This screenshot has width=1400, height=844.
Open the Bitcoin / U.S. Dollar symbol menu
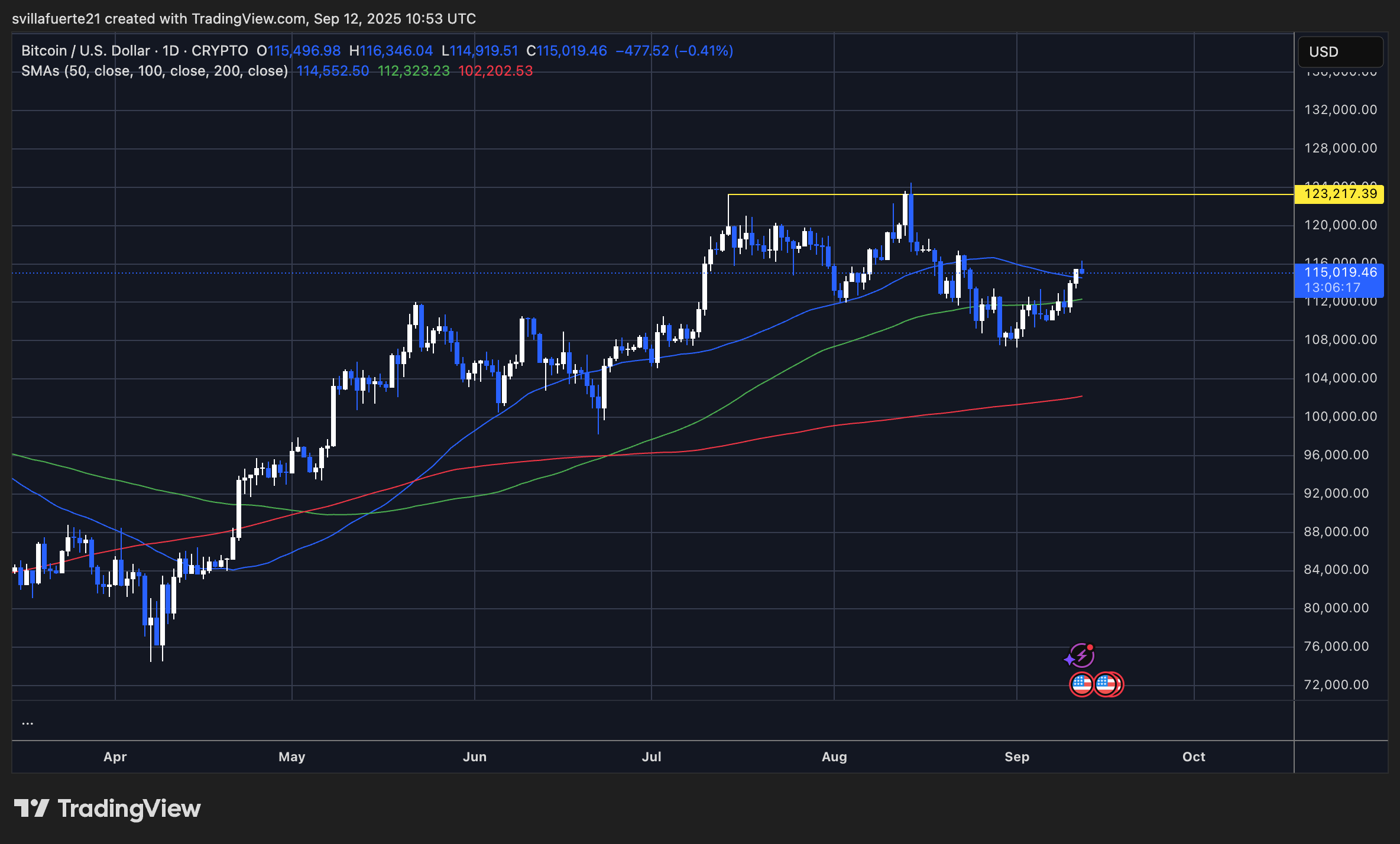[86, 51]
